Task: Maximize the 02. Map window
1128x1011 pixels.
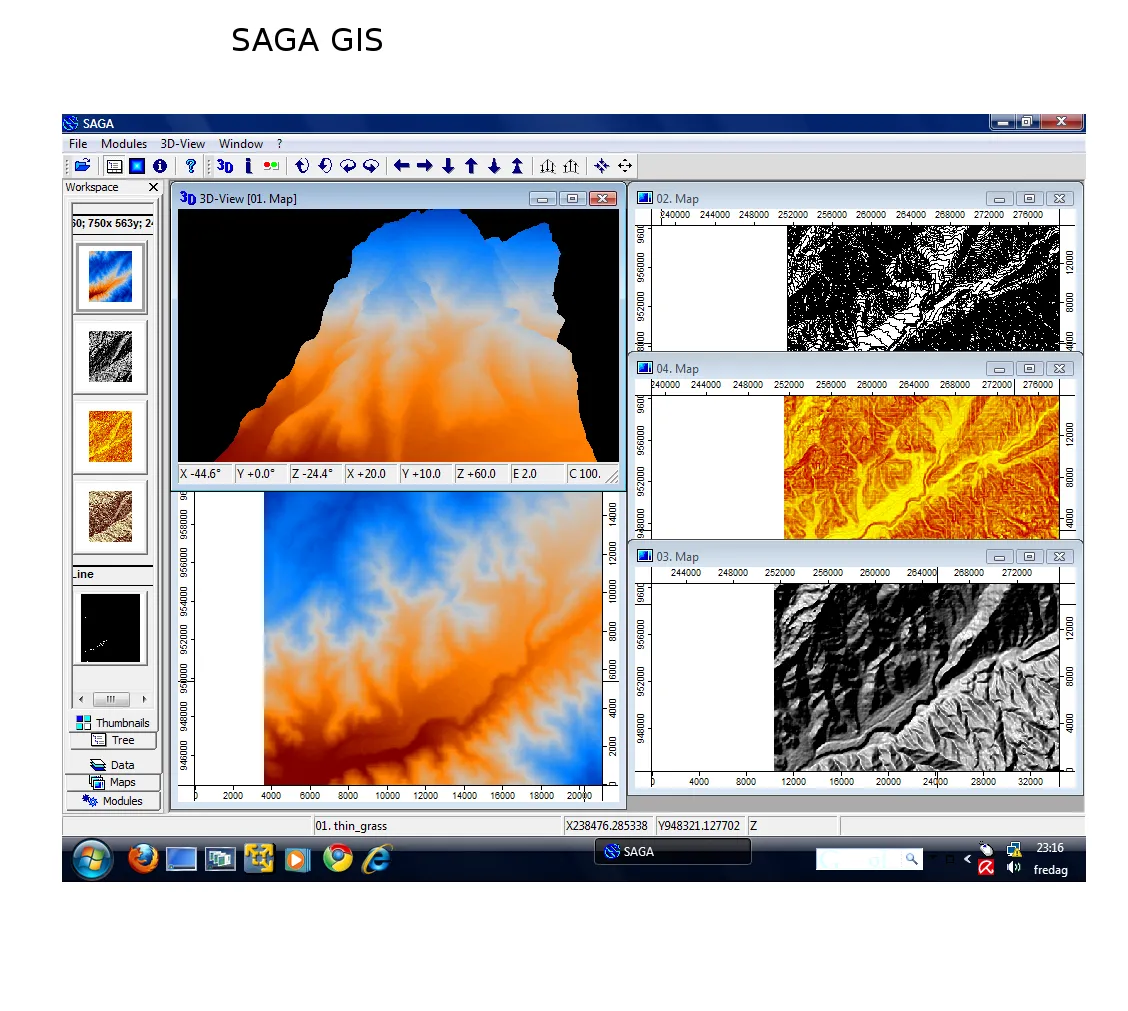Action: pyautogui.click(x=1029, y=199)
